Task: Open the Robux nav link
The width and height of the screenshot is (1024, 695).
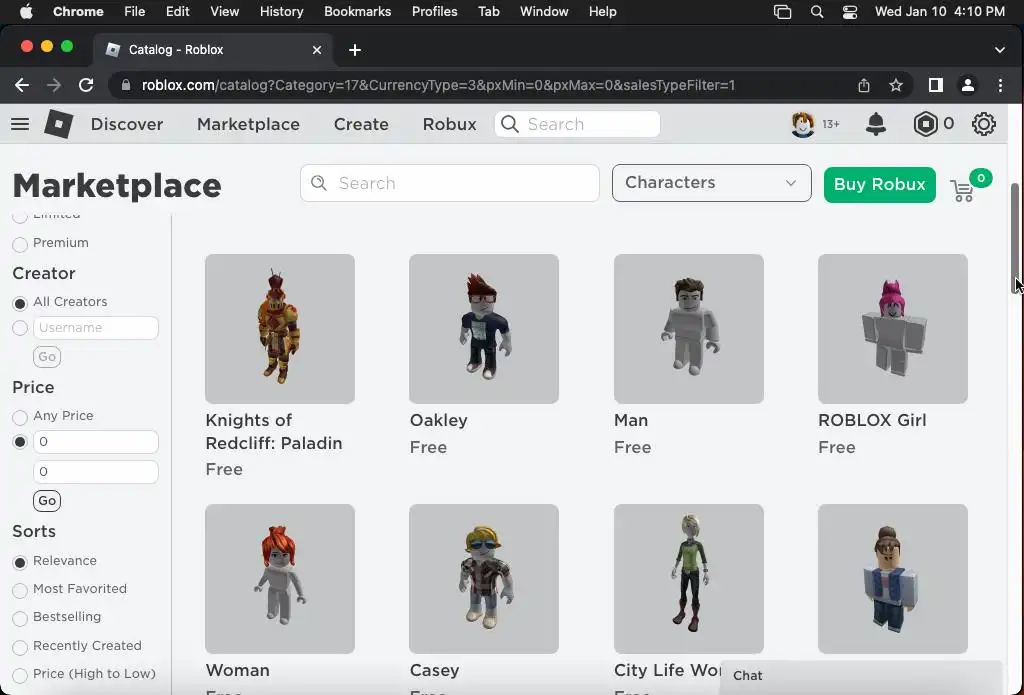Action: click(x=449, y=124)
